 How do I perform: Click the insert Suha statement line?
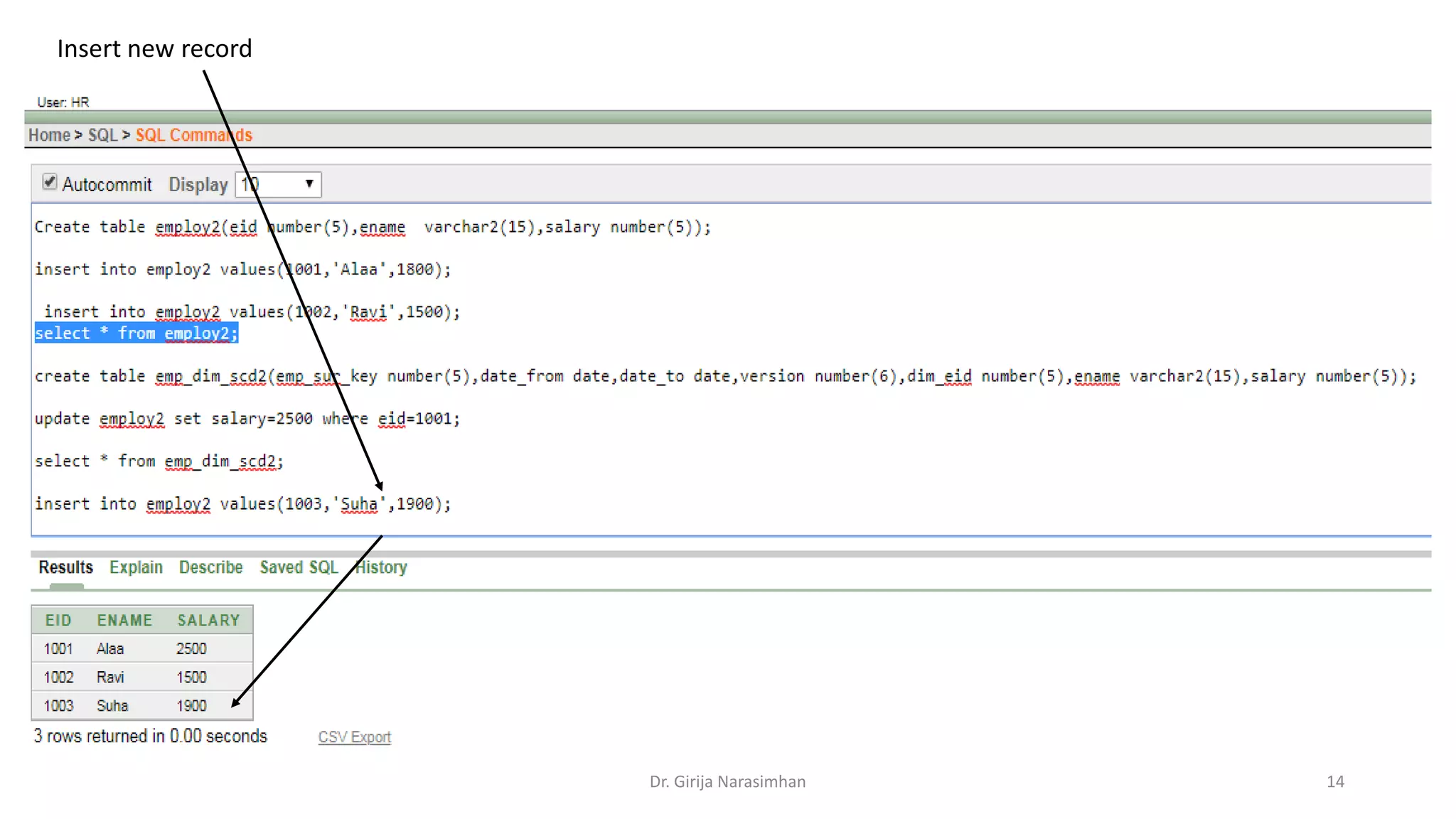click(x=242, y=504)
